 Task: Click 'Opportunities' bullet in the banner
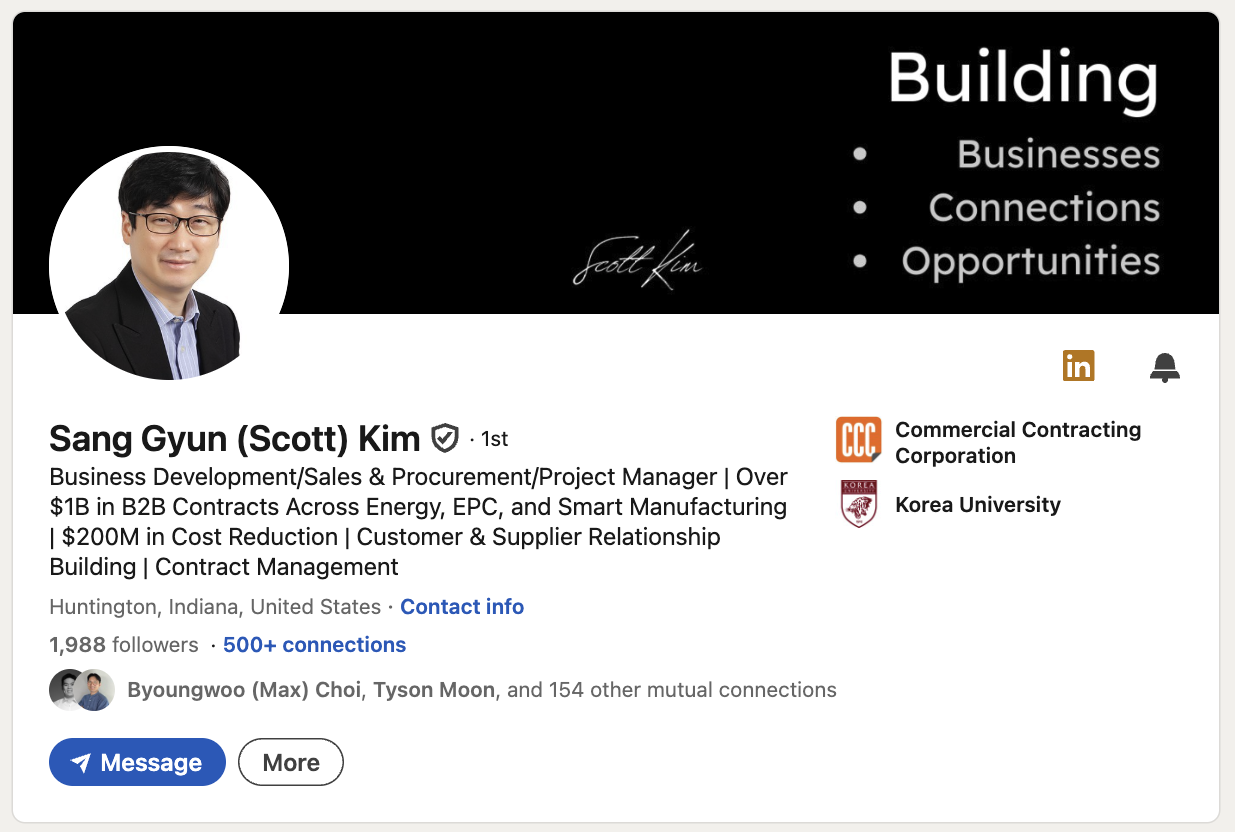click(x=1030, y=261)
